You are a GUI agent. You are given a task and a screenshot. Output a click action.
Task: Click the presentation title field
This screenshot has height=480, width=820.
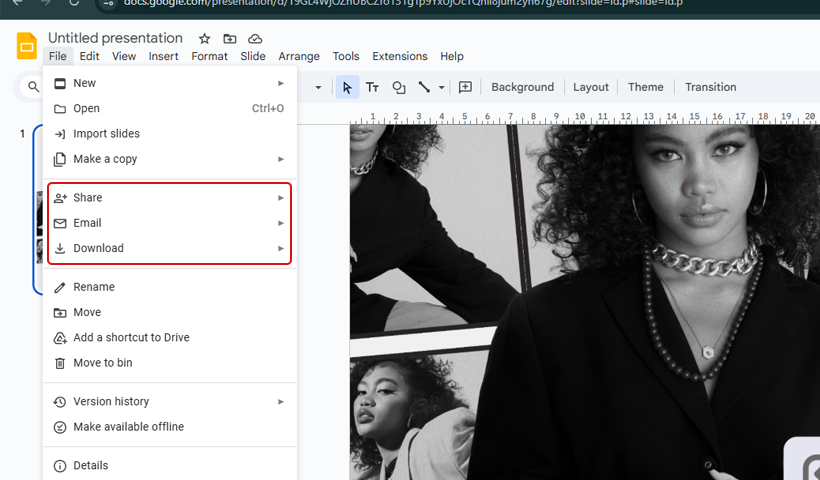[115, 38]
